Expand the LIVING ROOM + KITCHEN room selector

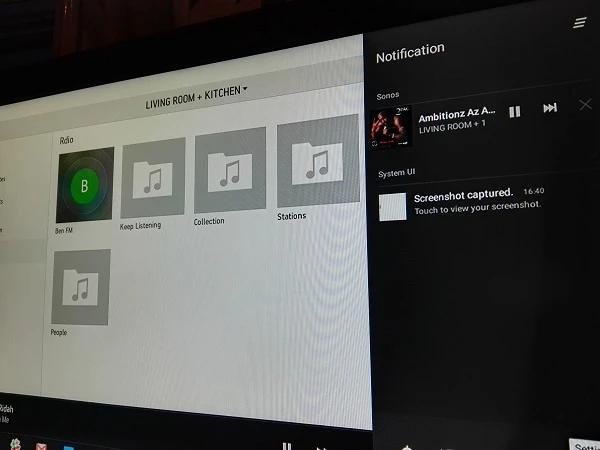[x=197, y=93]
